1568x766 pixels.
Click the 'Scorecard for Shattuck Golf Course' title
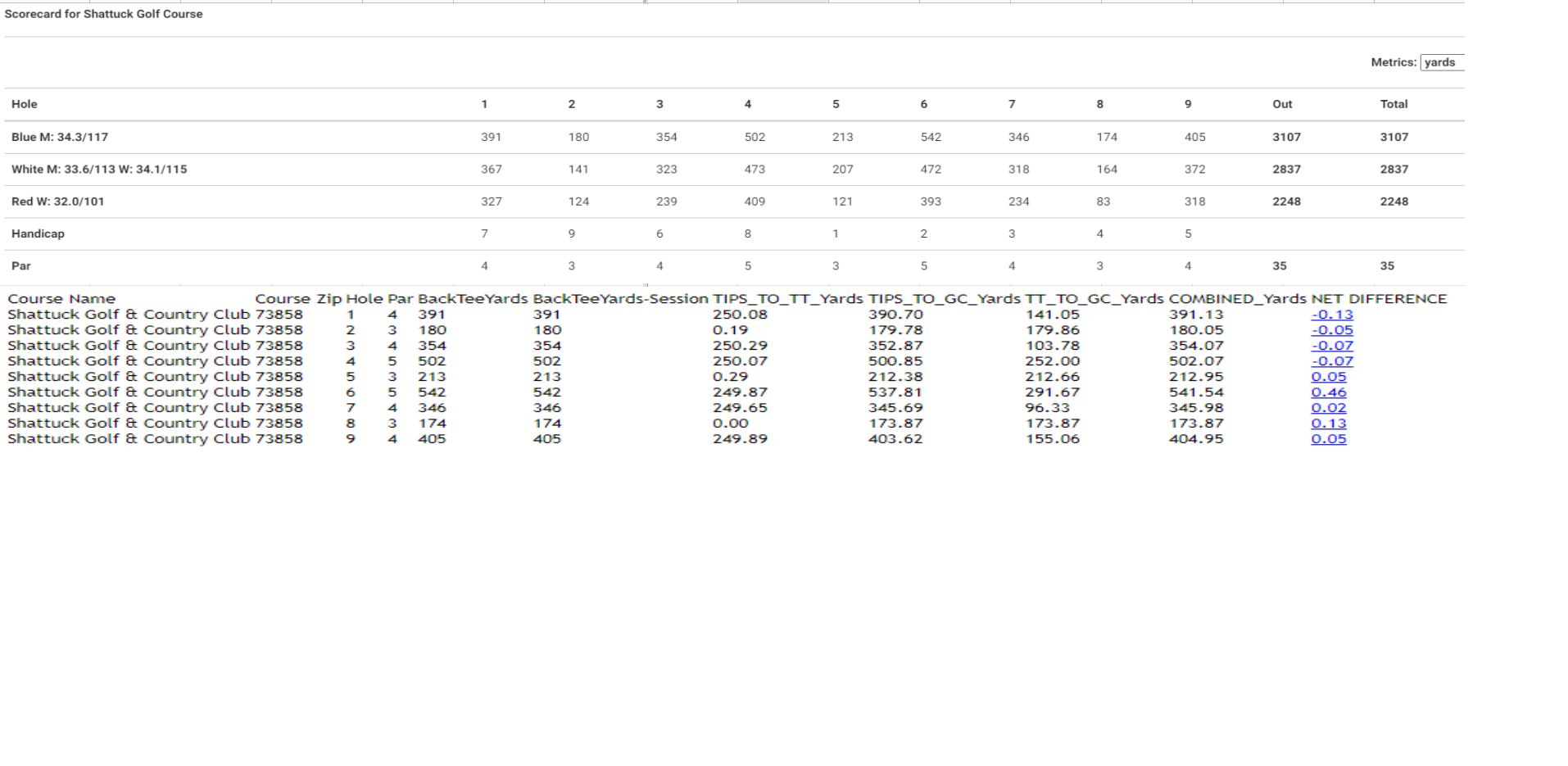(103, 14)
